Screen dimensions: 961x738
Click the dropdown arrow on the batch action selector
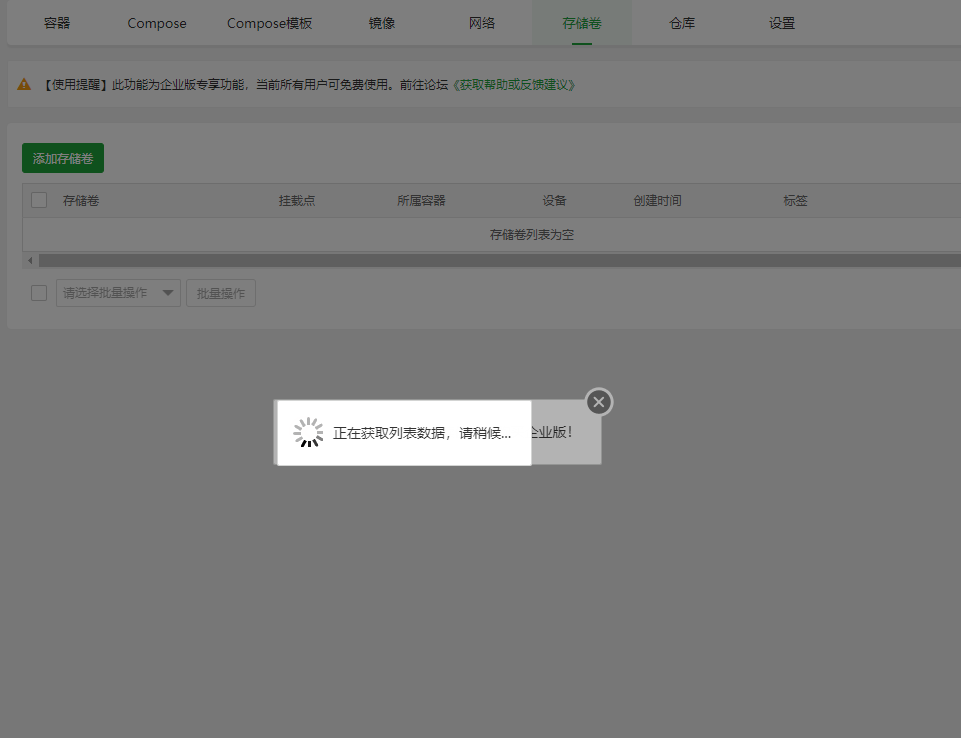[x=168, y=293]
